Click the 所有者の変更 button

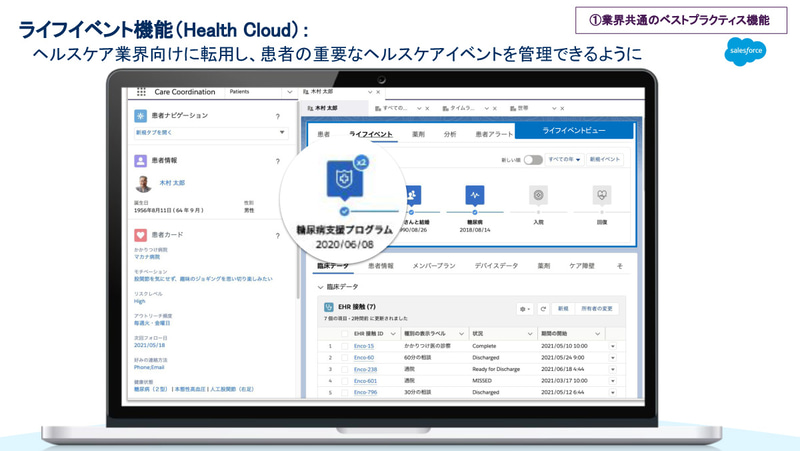[596, 309]
